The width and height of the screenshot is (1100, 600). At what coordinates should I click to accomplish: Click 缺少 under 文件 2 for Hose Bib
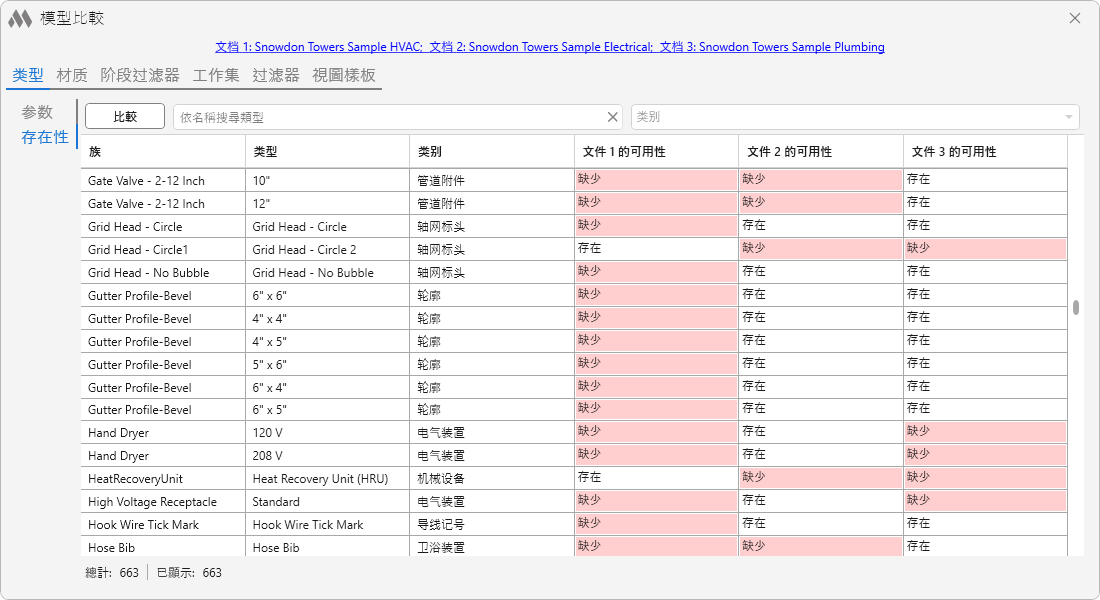pyautogui.click(x=821, y=547)
